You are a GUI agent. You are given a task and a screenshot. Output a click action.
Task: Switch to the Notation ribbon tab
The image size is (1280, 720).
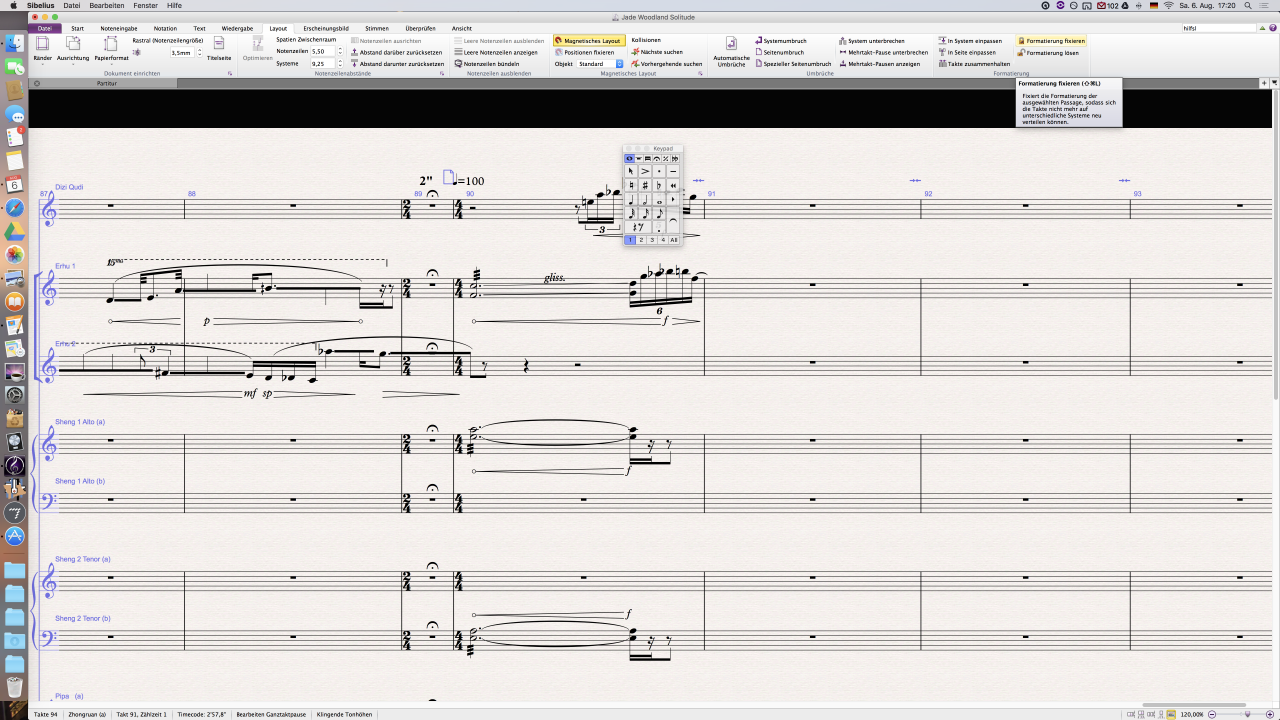(x=165, y=28)
